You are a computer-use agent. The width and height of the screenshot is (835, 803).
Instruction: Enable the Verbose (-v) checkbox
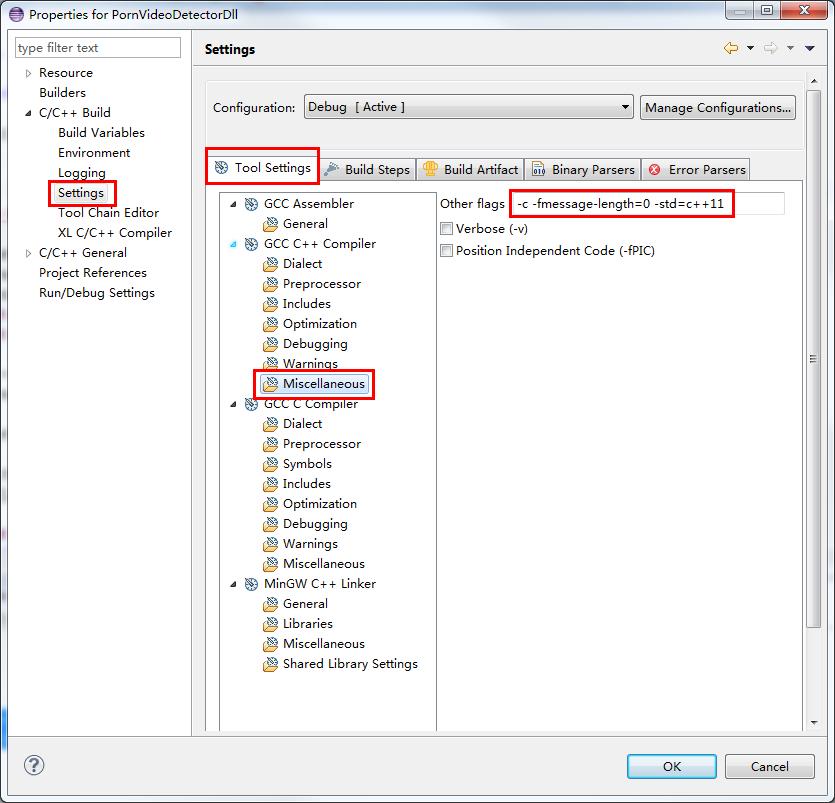coord(446,229)
